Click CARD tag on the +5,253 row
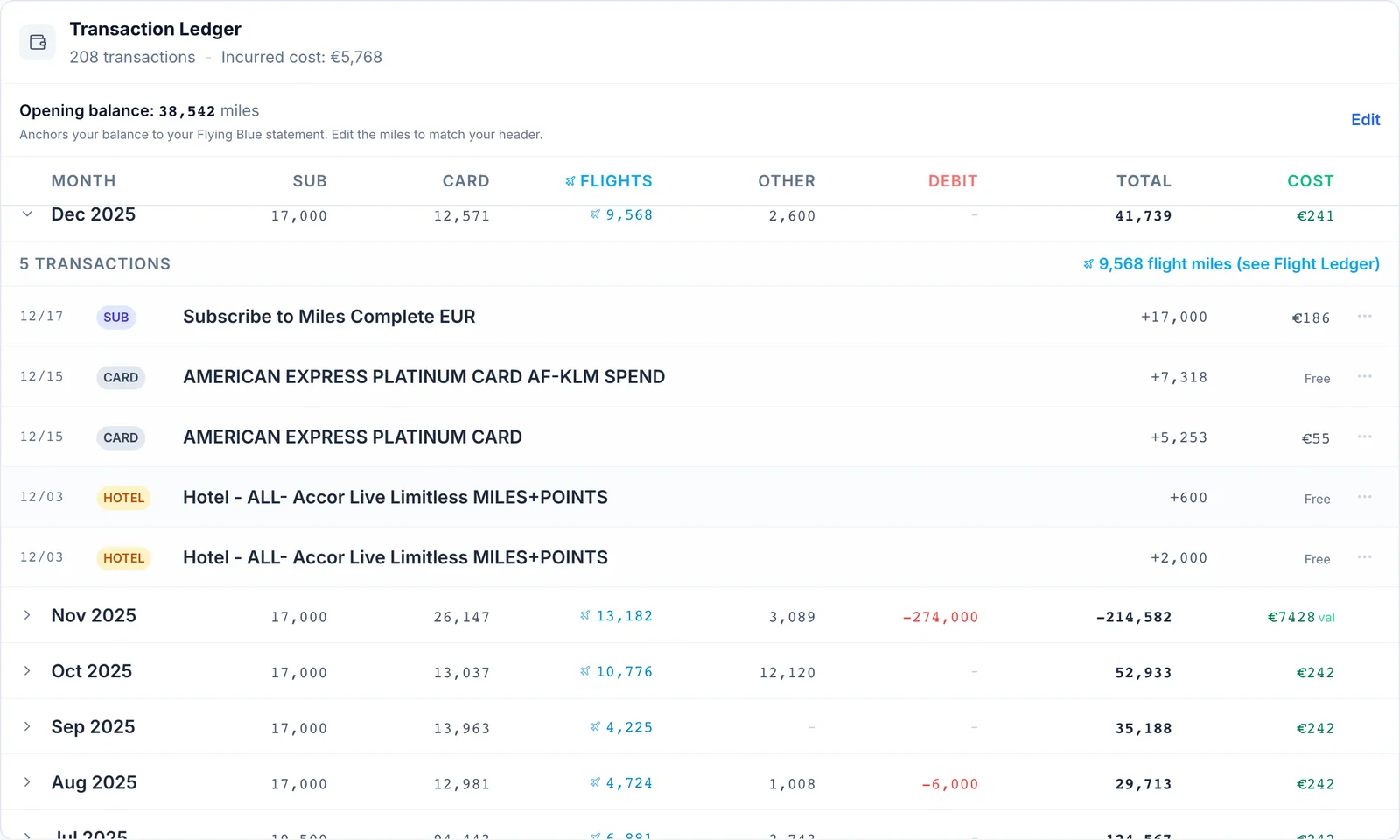The height and width of the screenshot is (840, 1400). point(121,437)
